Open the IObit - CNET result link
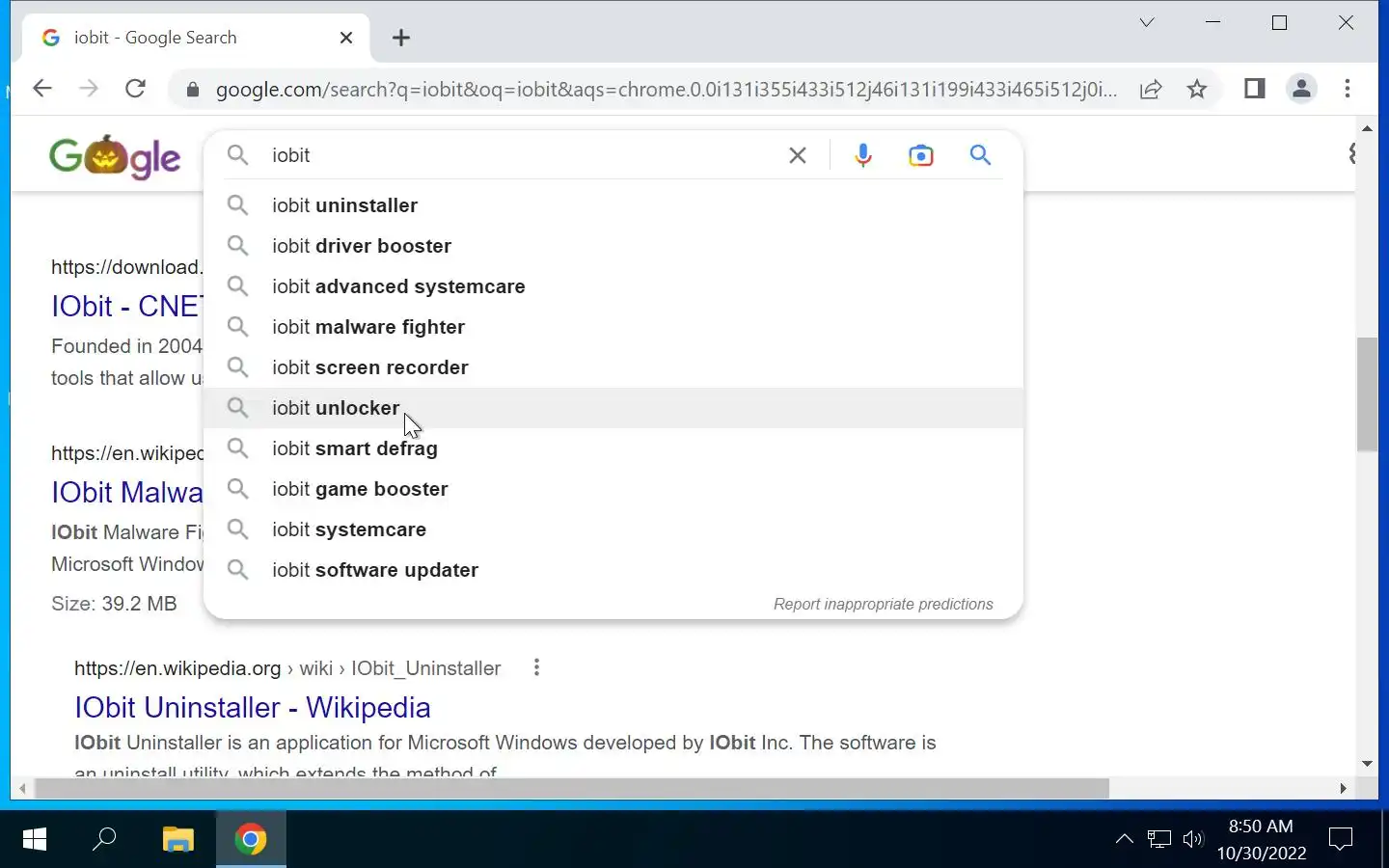This screenshot has width=1389, height=868. [126, 307]
